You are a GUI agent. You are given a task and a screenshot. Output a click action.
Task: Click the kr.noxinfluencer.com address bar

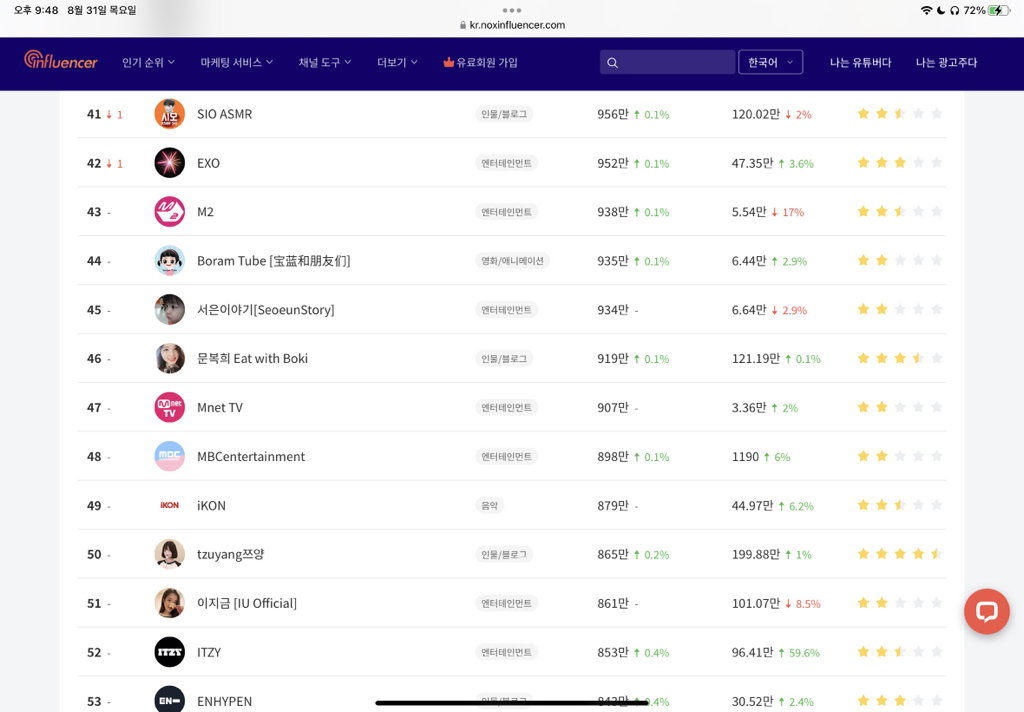pos(512,25)
